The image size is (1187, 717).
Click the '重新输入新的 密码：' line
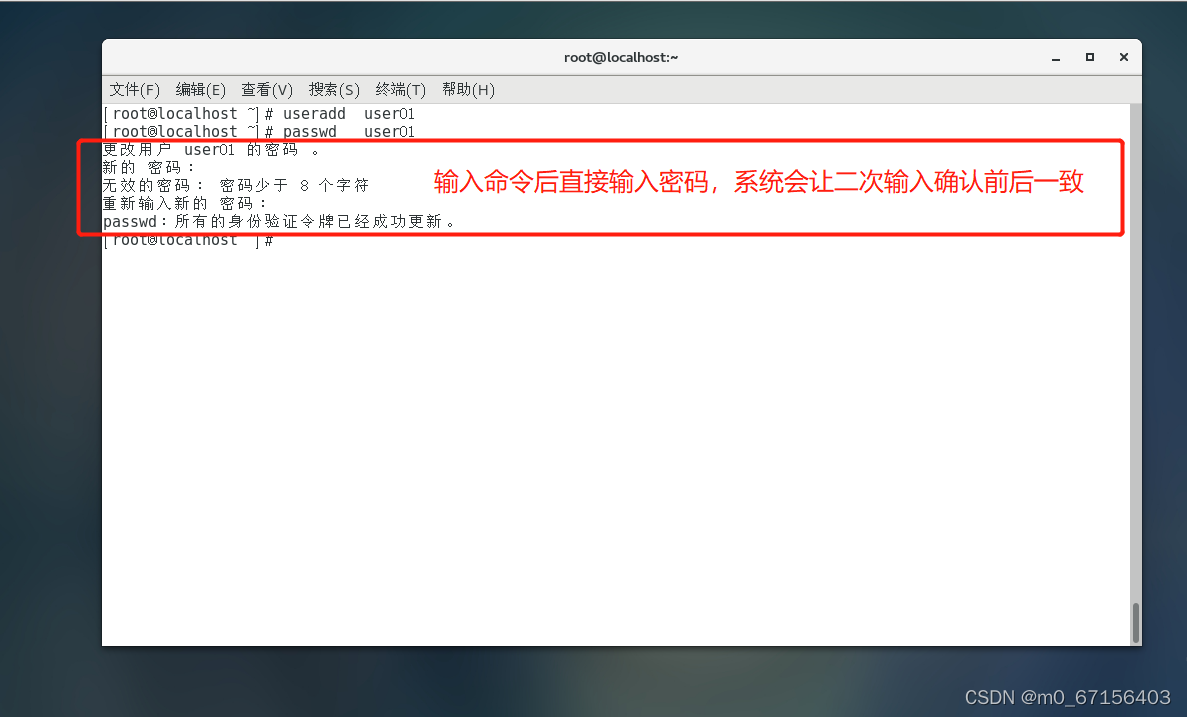(x=185, y=204)
